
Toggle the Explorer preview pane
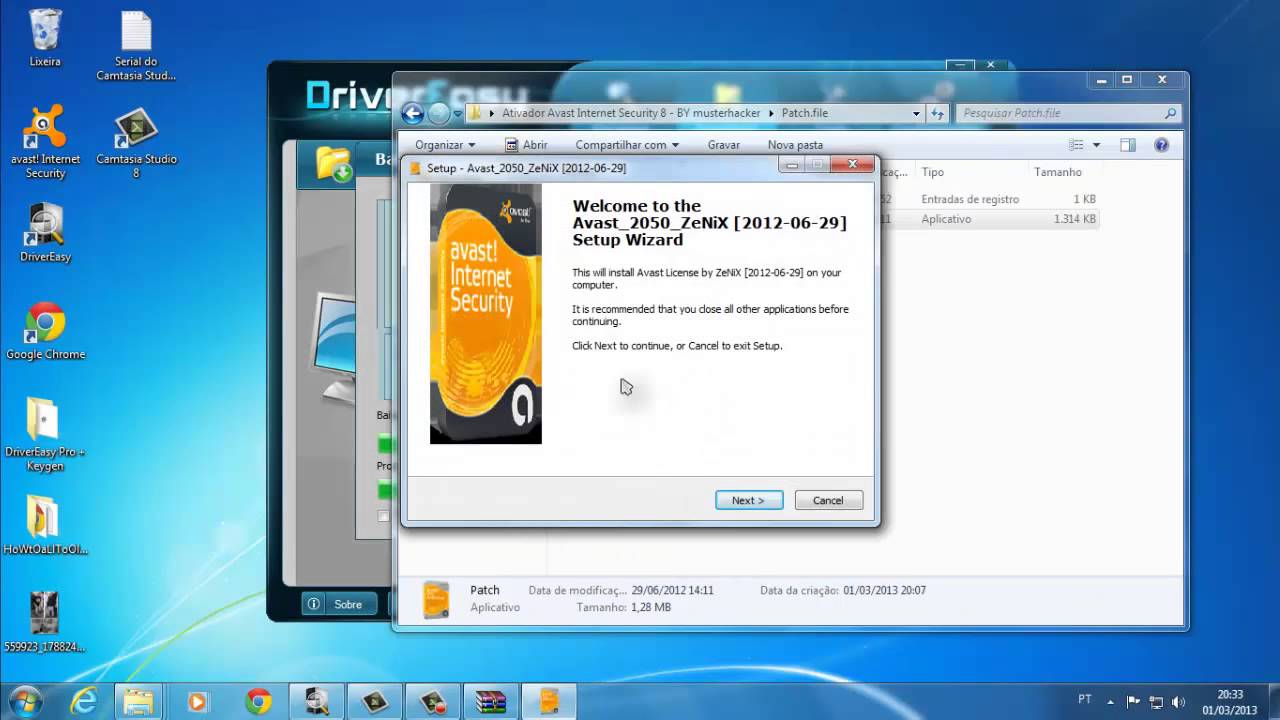coord(1128,145)
